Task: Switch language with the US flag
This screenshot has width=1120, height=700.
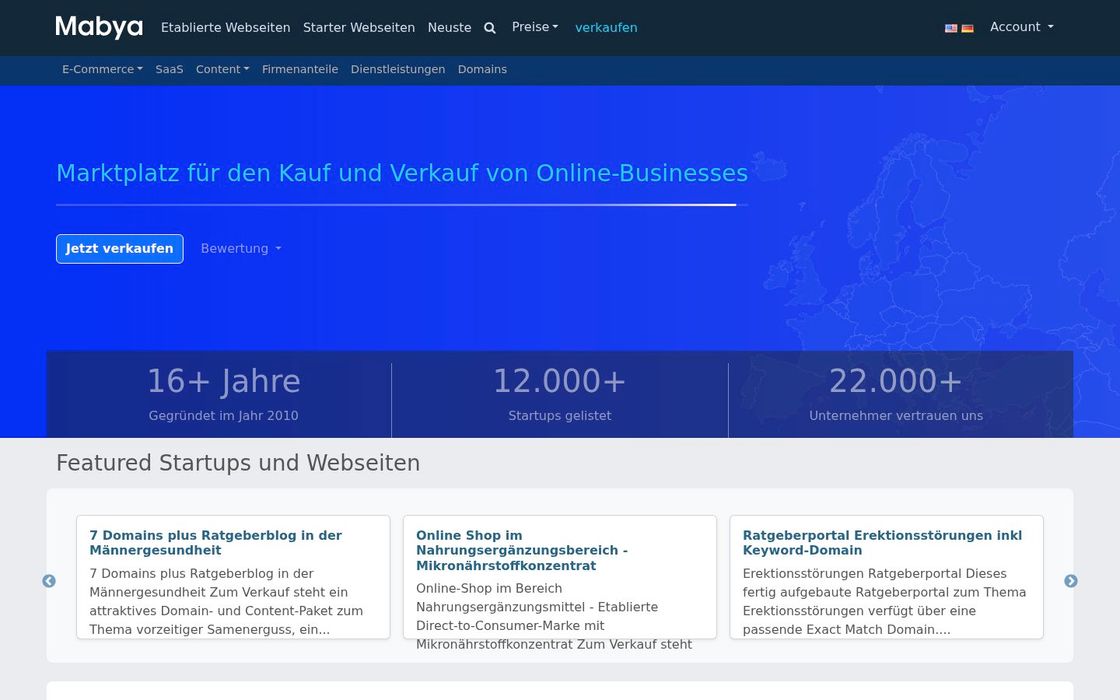Action: pyautogui.click(x=951, y=29)
